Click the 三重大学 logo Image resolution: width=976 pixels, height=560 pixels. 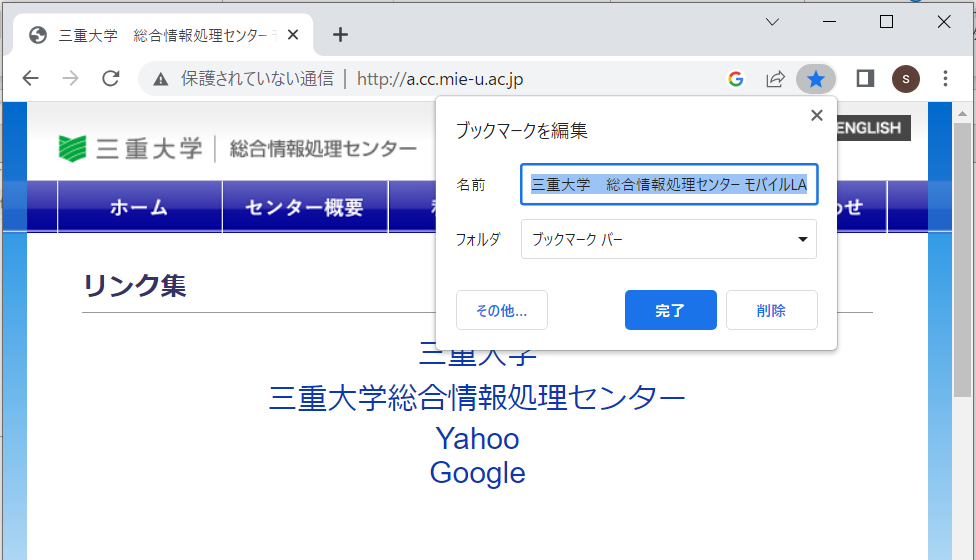[x=131, y=149]
